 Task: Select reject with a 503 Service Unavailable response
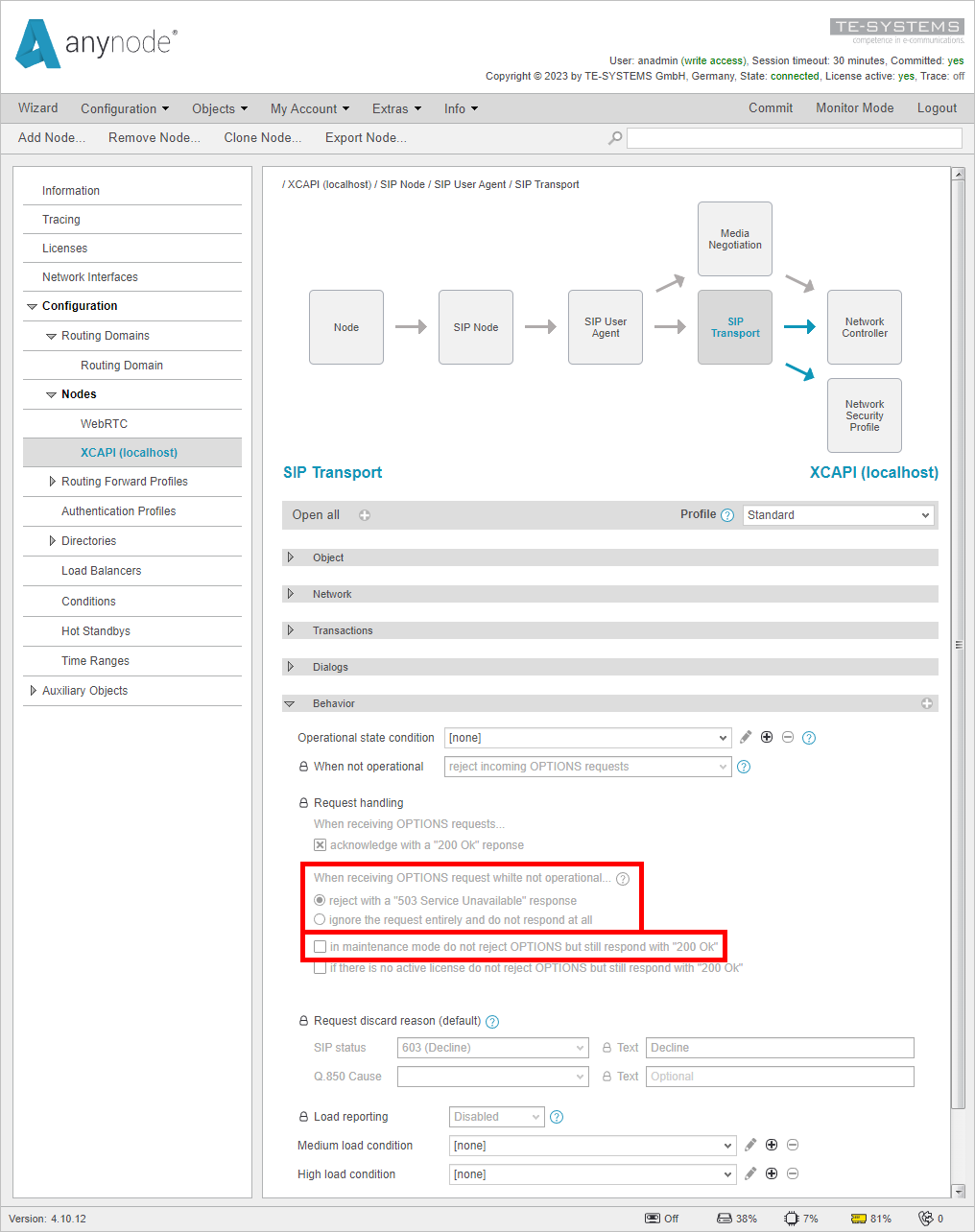pyautogui.click(x=320, y=900)
